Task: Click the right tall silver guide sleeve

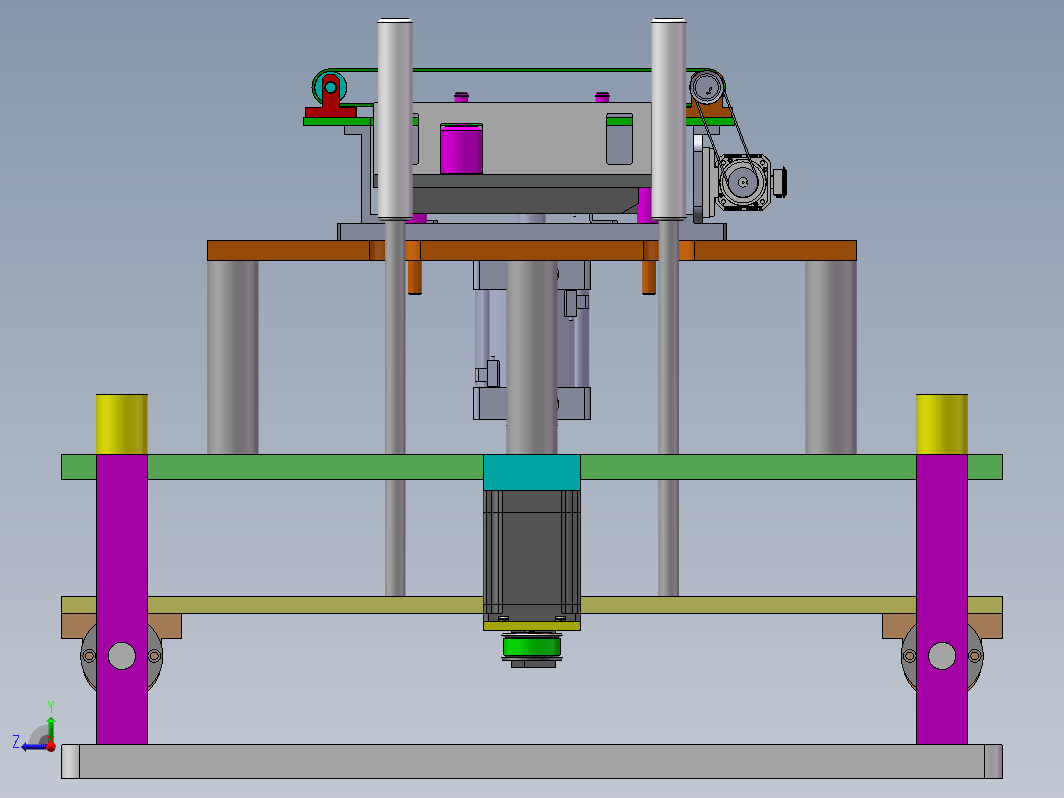Action: point(668,119)
